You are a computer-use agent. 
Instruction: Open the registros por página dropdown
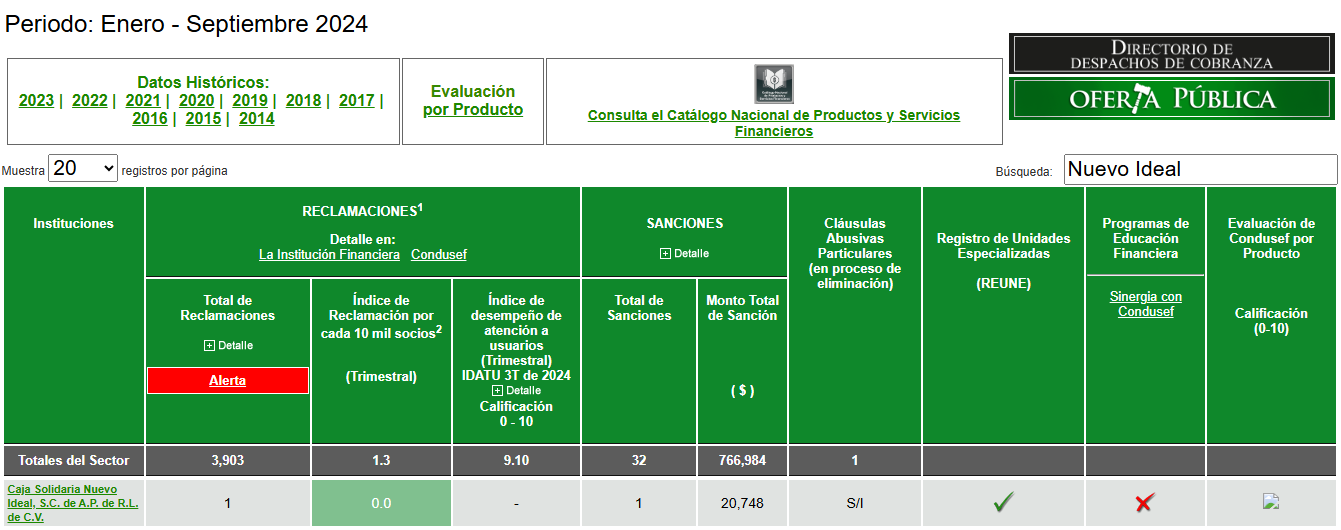click(x=83, y=169)
